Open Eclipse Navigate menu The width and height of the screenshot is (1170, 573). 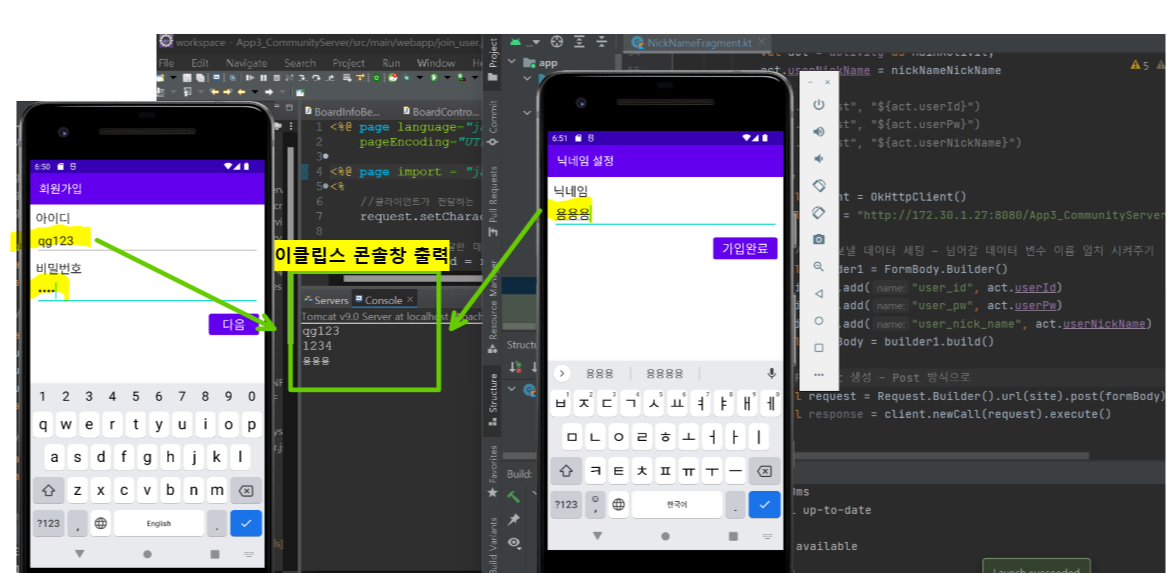246,63
